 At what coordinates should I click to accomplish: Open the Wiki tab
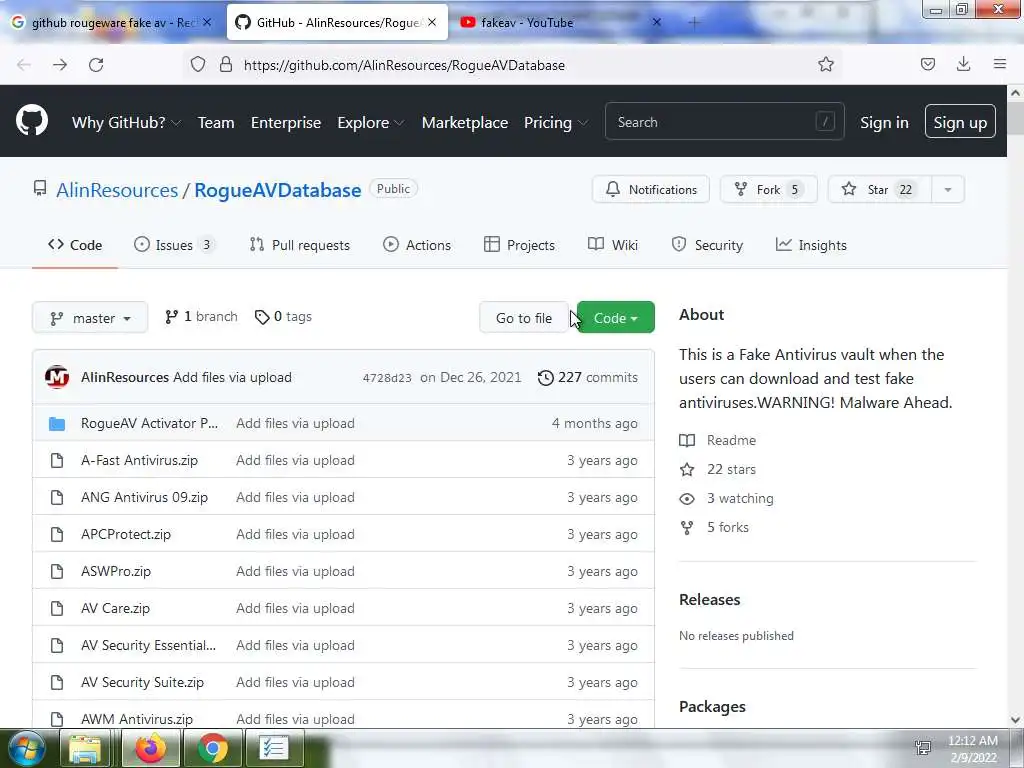[x=613, y=245]
